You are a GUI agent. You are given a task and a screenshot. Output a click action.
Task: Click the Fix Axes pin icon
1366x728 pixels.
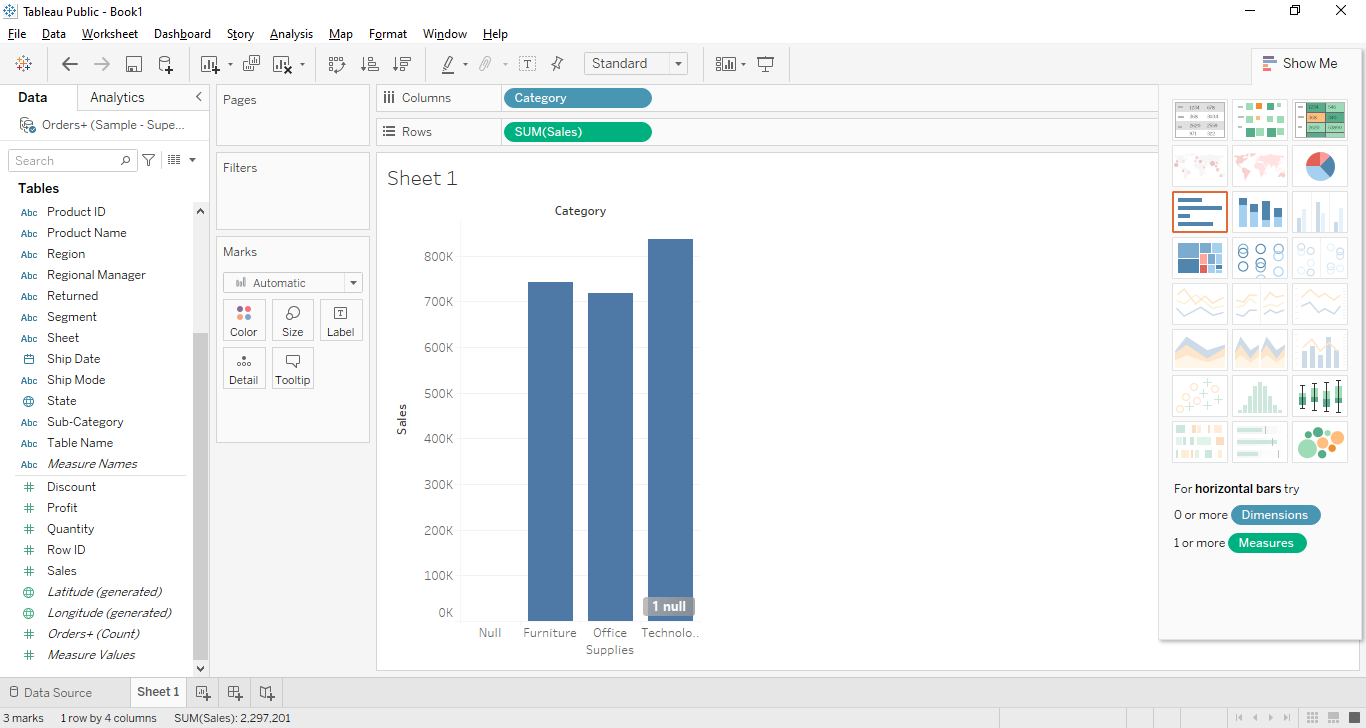coord(558,64)
